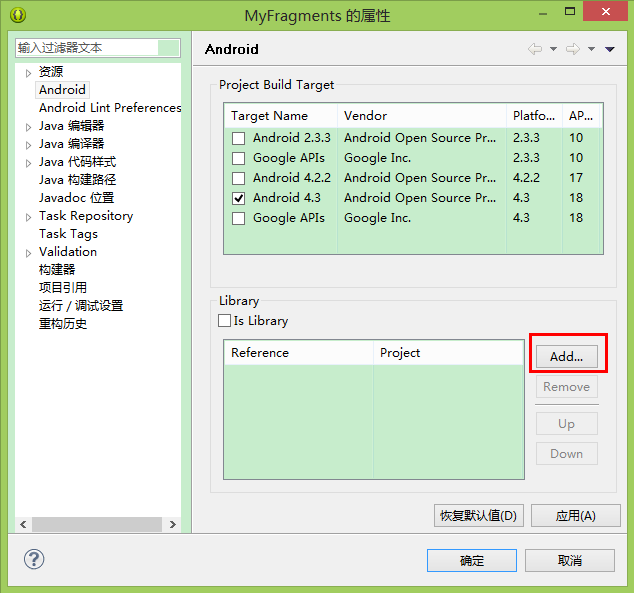This screenshot has width=634, height=593.
Task: Check the Android 4.2.2 target checkbox
Action: (x=239, y=178)
